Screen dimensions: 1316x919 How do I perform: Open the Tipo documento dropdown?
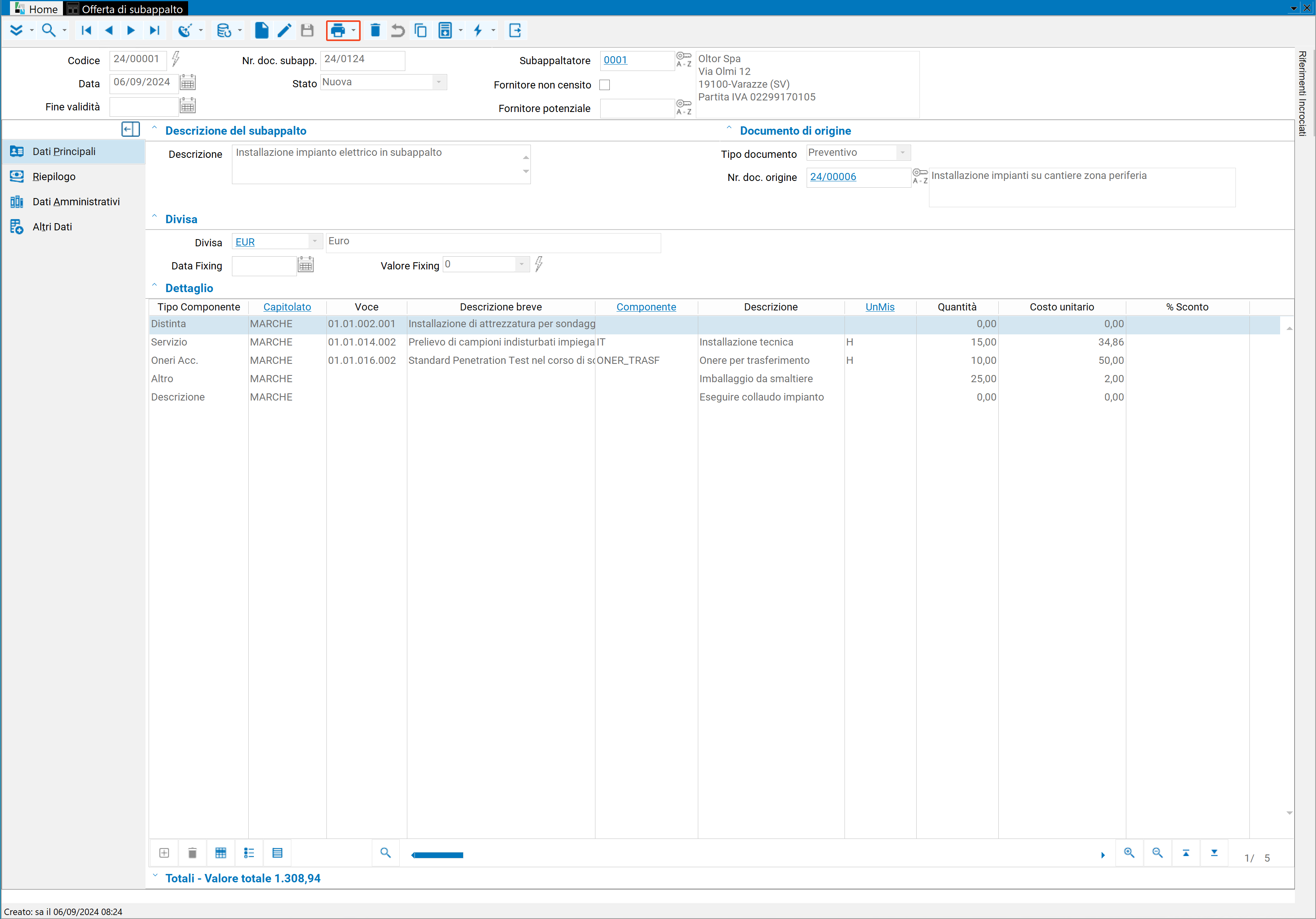(903, 153)
